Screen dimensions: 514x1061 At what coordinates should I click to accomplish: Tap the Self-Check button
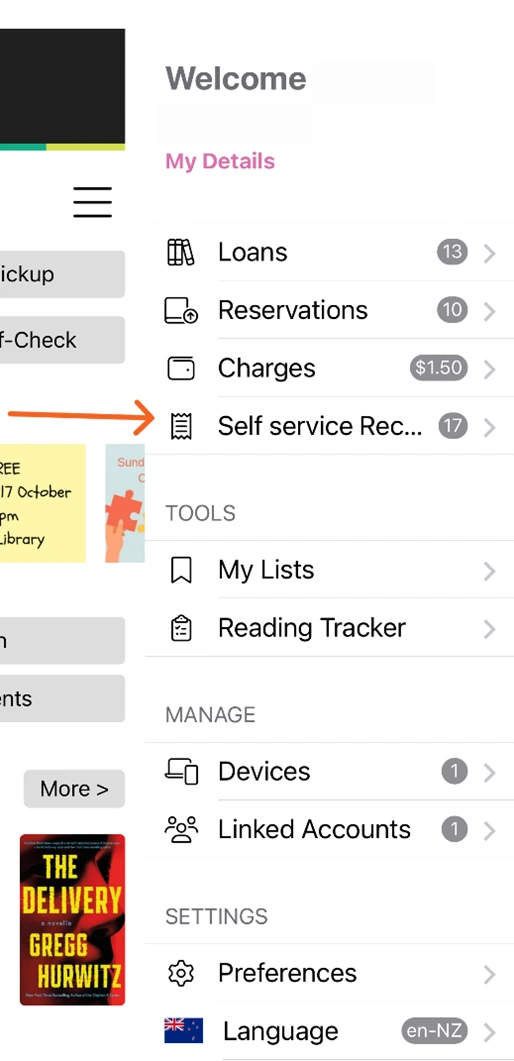pyautogui.click(x=62, y=340)
